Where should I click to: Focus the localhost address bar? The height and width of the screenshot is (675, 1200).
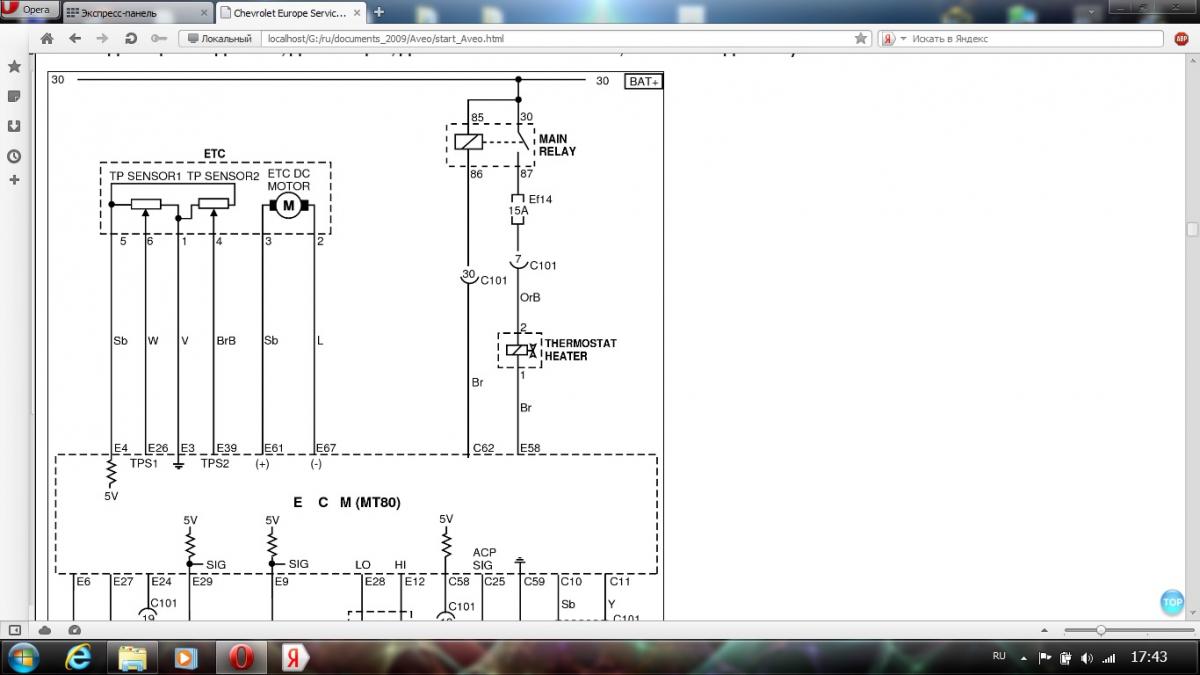[x=555, y=38]
